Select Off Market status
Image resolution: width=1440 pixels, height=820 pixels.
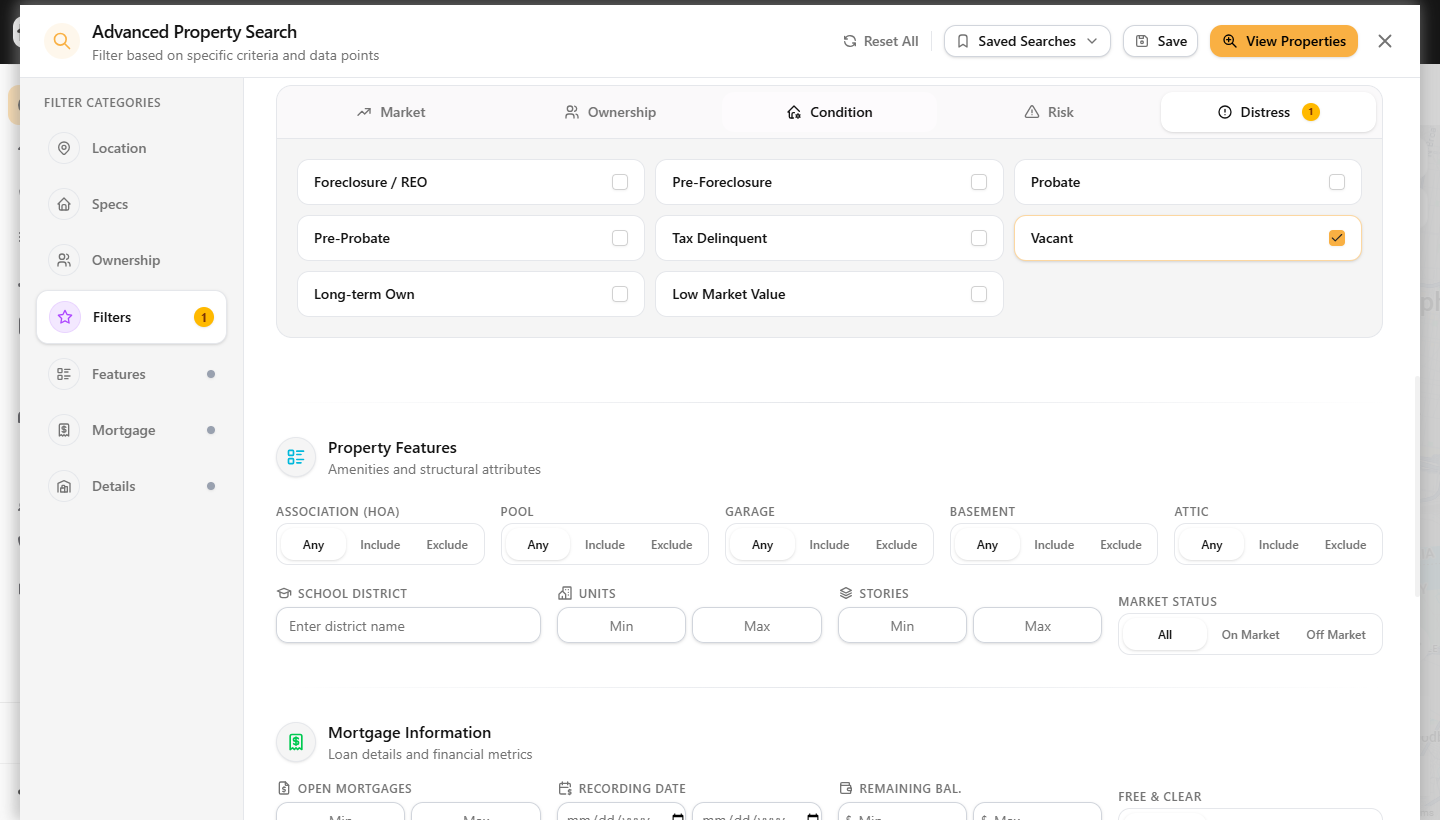pyautogui.click(x=1336, y=635)
